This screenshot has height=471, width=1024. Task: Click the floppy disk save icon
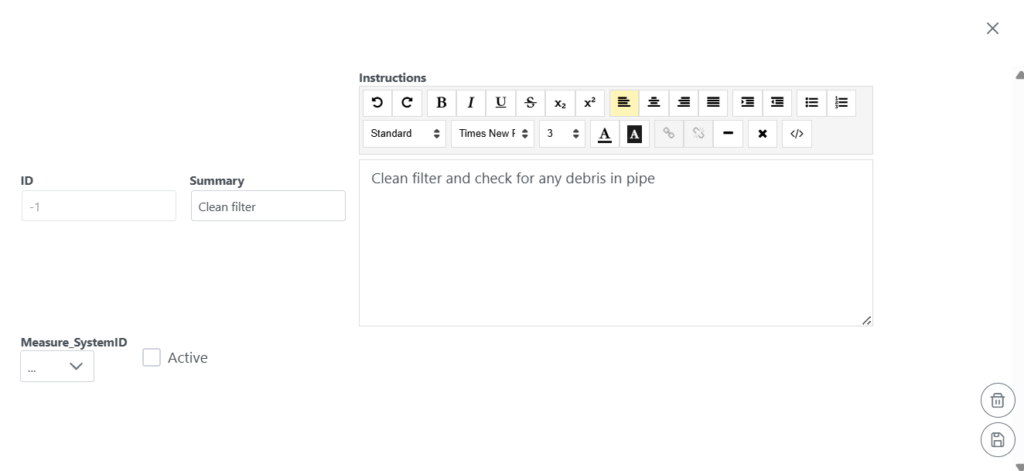pos(997,440)
